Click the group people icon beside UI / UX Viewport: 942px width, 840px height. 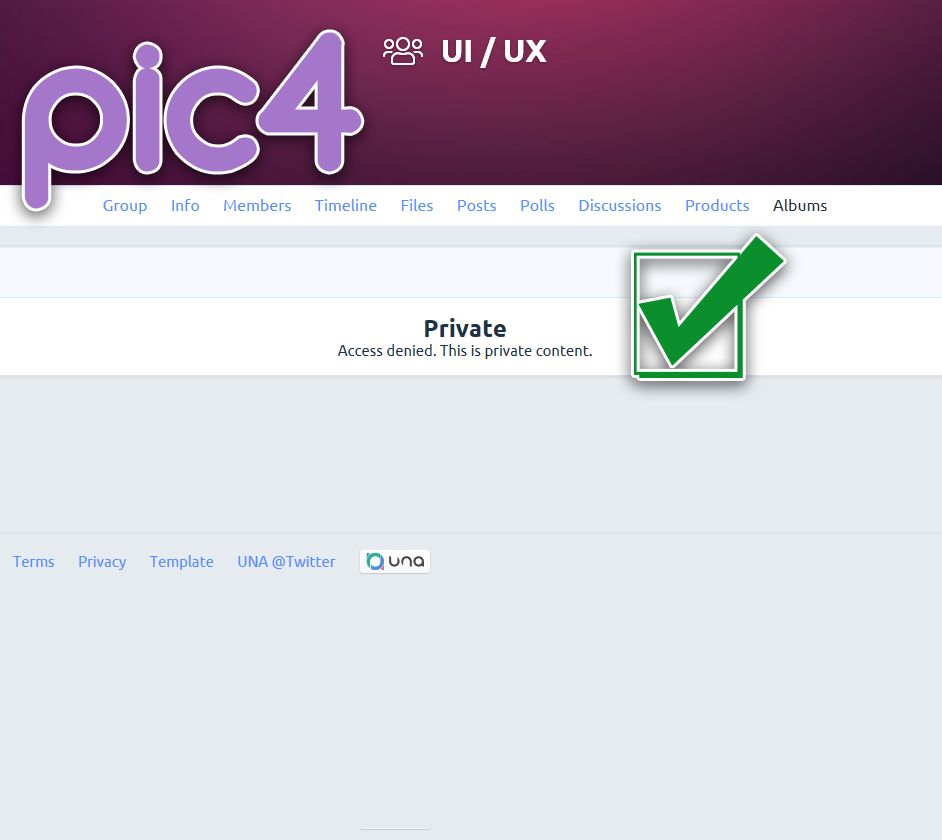click(x=403, y=51)
